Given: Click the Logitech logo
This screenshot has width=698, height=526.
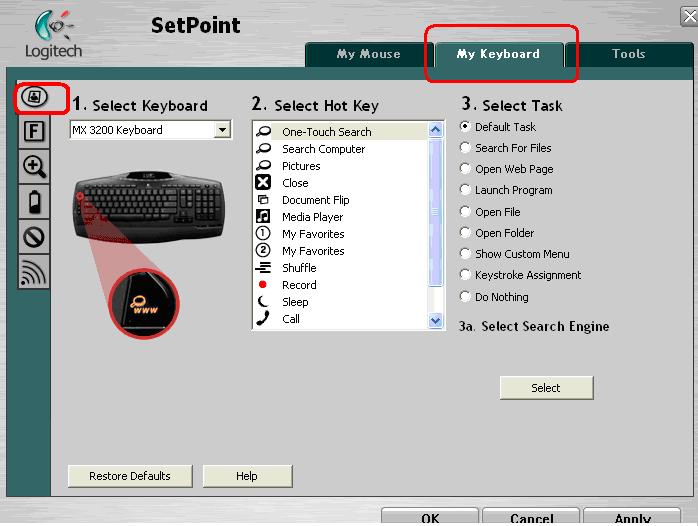Looking at the screenshot, I should pyautogui.click(x=53, y=34).
